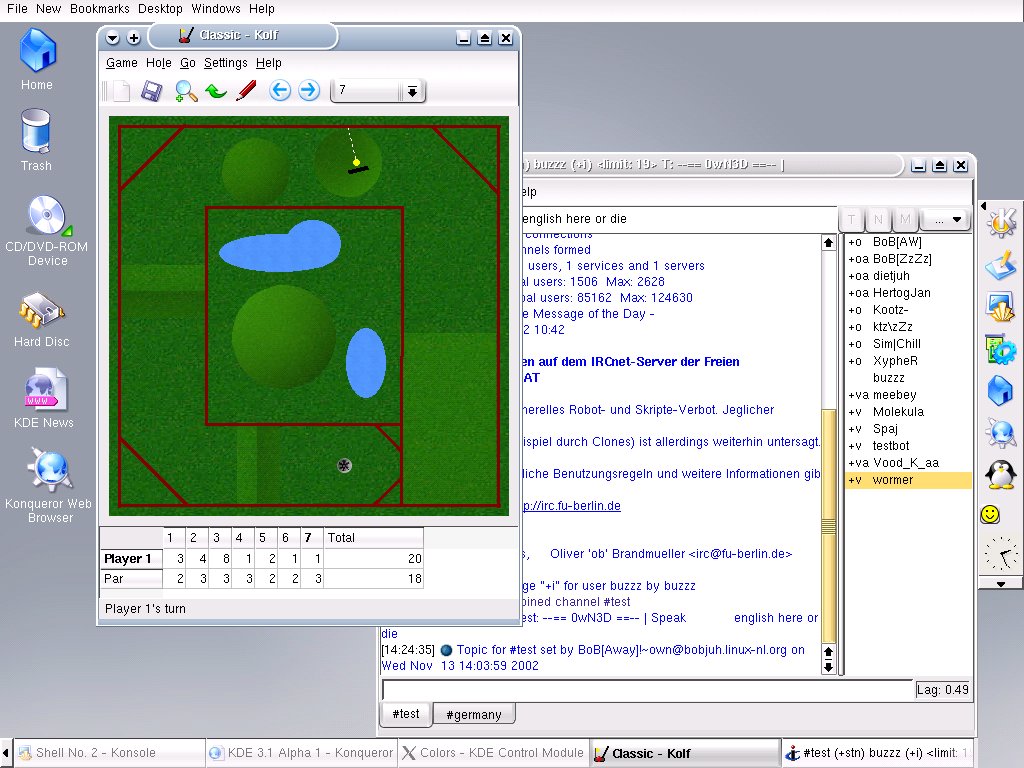This screenshot has height=768, width=1024.
Task: Open the CD/DVD-ROM Device desktop icon
Action: pyautogui.click(x=46, y=231)
